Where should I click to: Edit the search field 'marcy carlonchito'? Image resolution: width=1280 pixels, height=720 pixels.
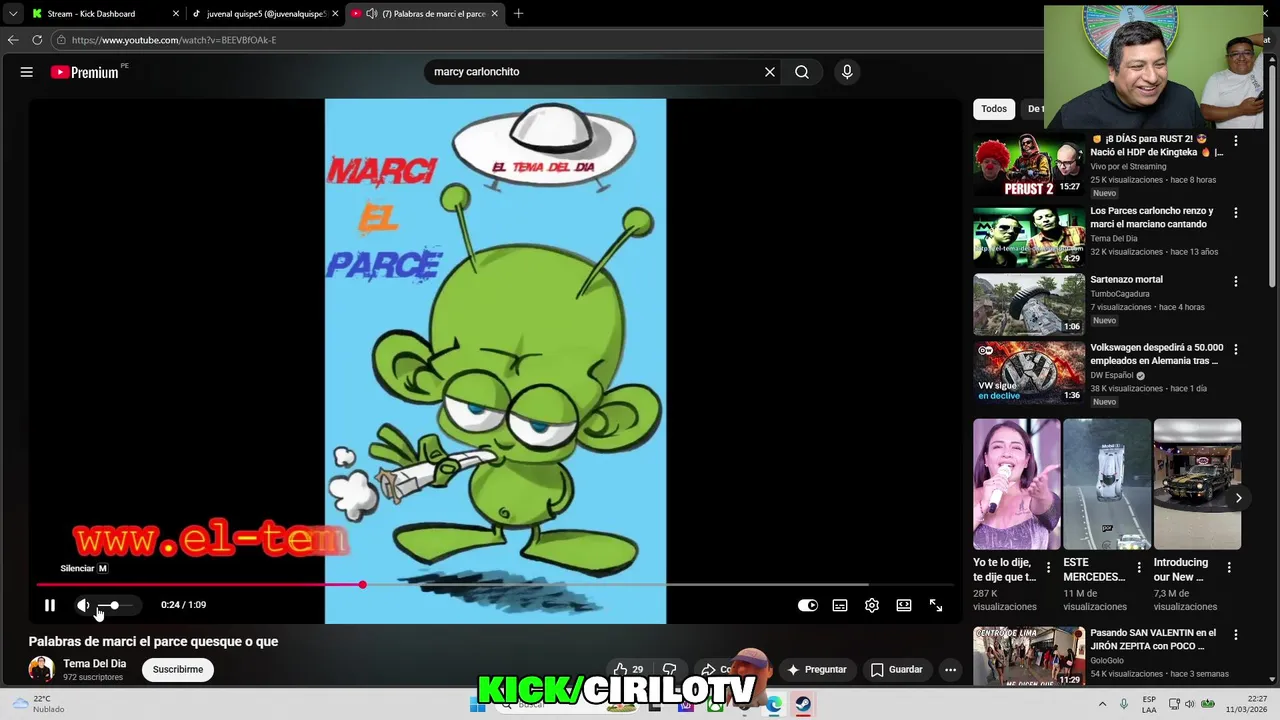click(x=595, y=72)
